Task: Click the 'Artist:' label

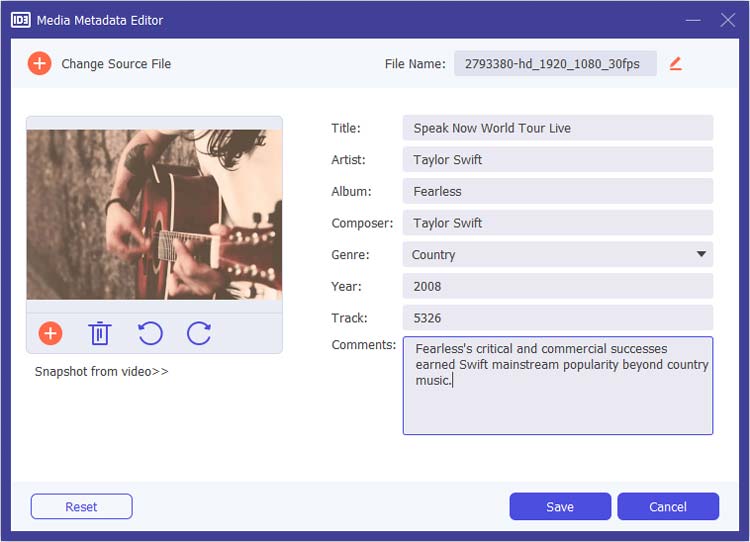Action: (348, 159)
